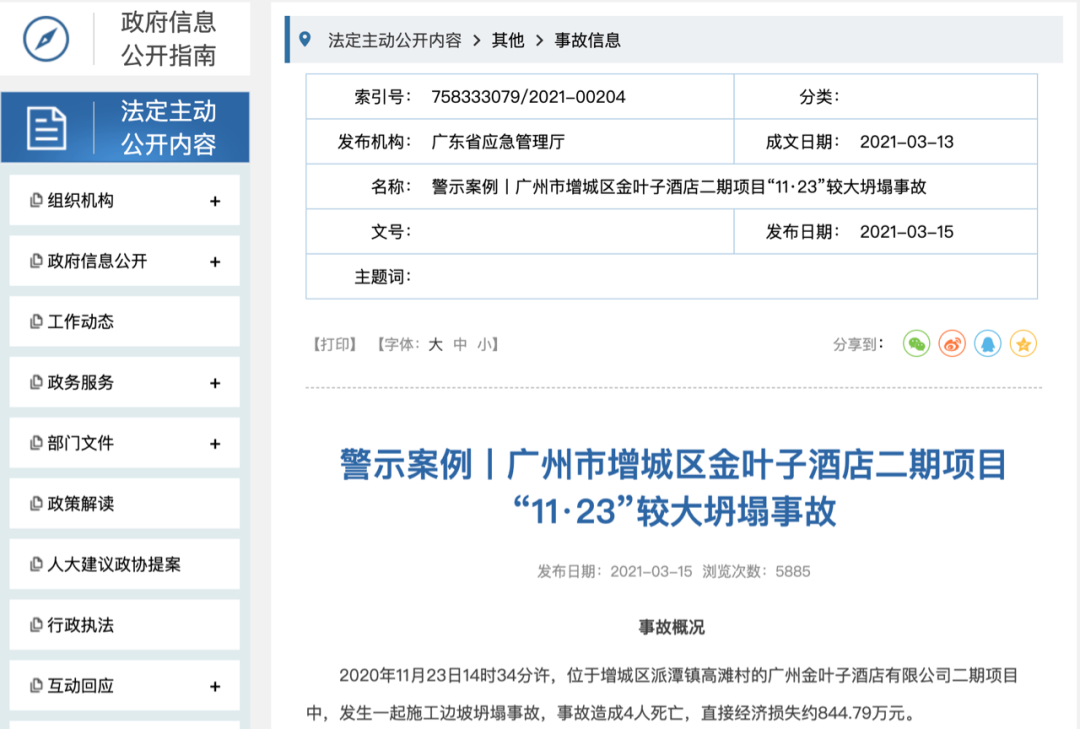The image size is (1080, 729).
Task: Set font size to 中
Action: pyautogui.click(x=460, y=344)
